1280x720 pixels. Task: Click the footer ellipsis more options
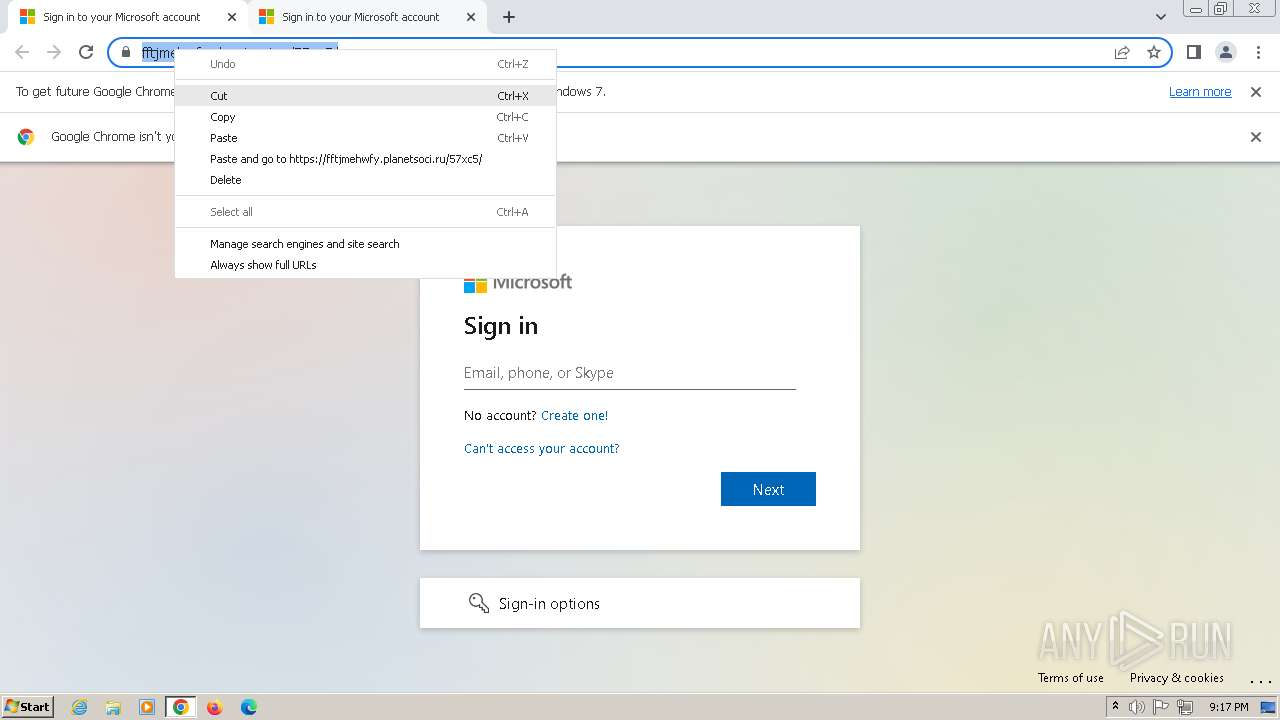[x=1260, y=681]
